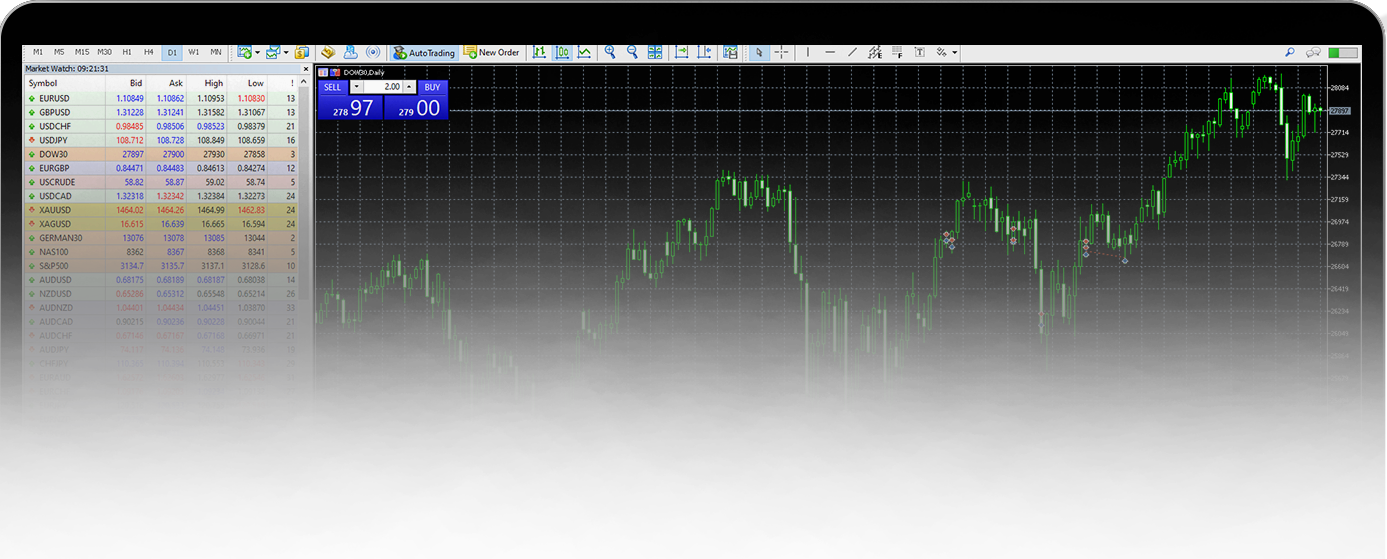This screenshot has height=559, width=1387.
Task: Switch chart to candlestick mode
Action: click(x=562, y=52)
